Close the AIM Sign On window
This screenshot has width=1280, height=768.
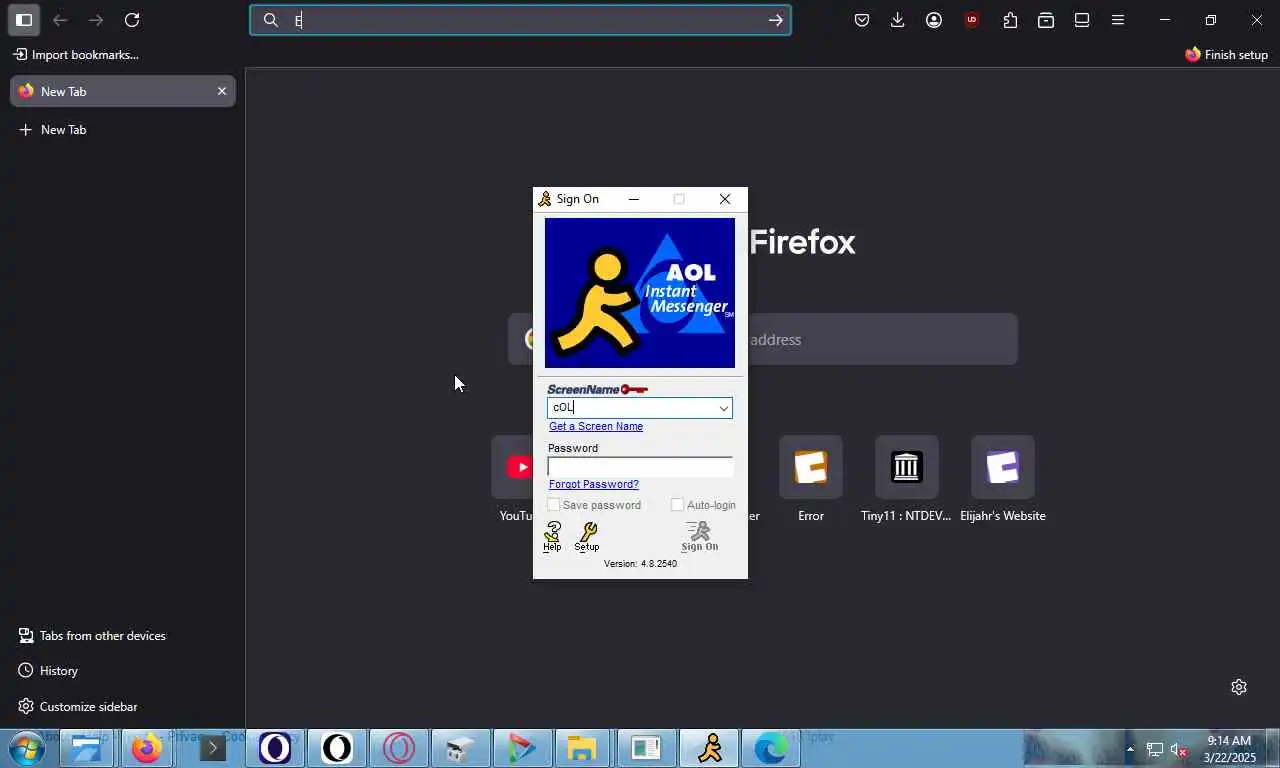[x=725, y=199]
